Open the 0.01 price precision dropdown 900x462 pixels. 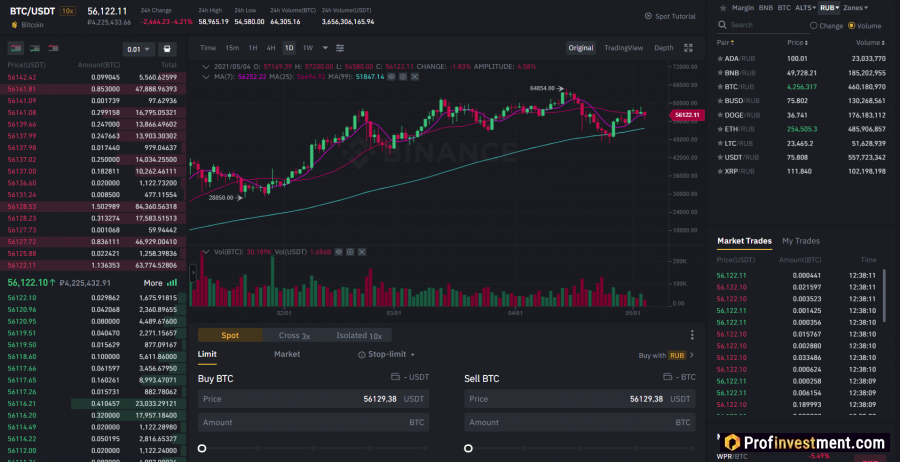(139, 49)
